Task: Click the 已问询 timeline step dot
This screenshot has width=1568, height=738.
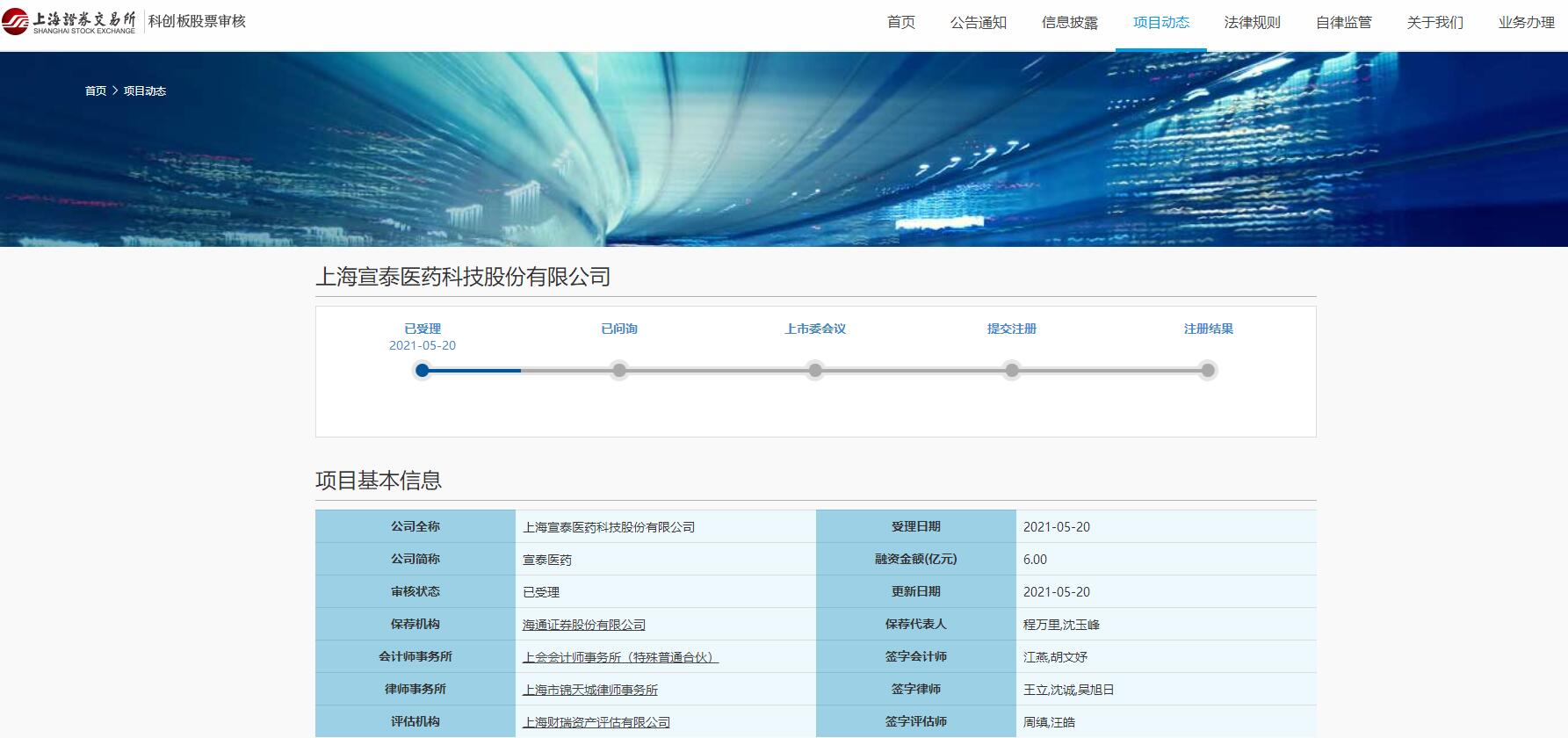Action: [x=619, y=371]
